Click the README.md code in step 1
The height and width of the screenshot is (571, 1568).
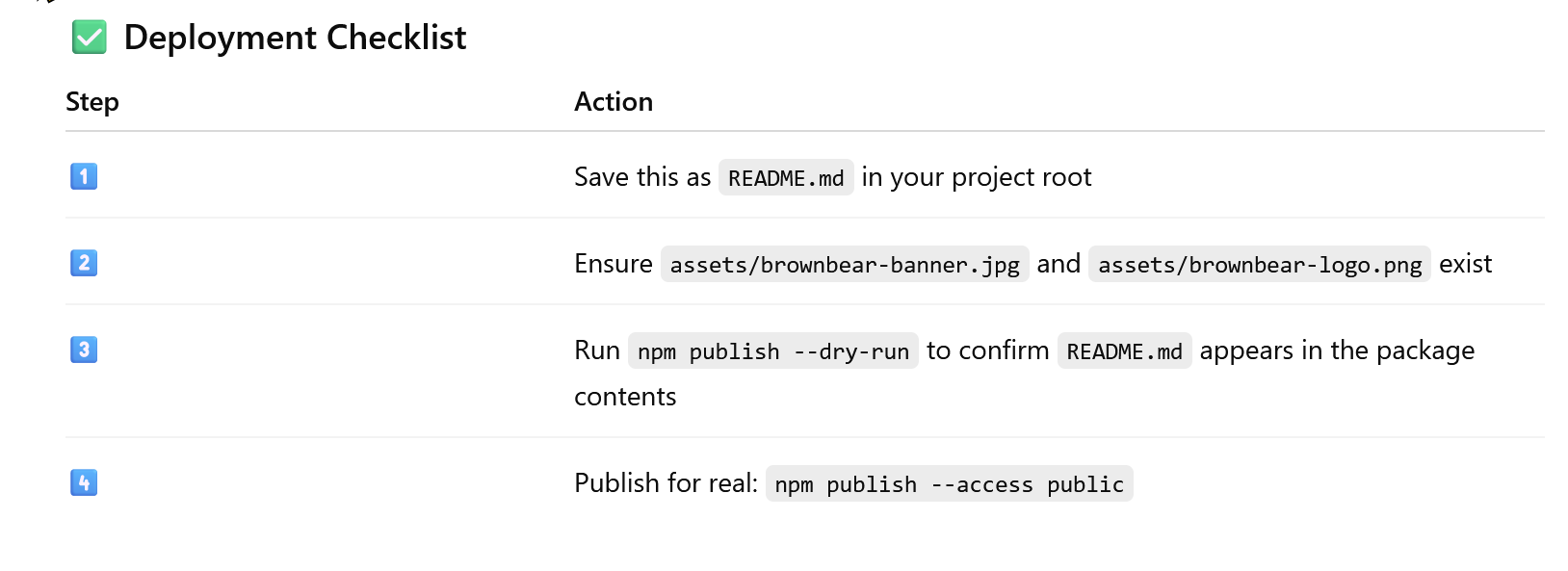click(786, 178)
